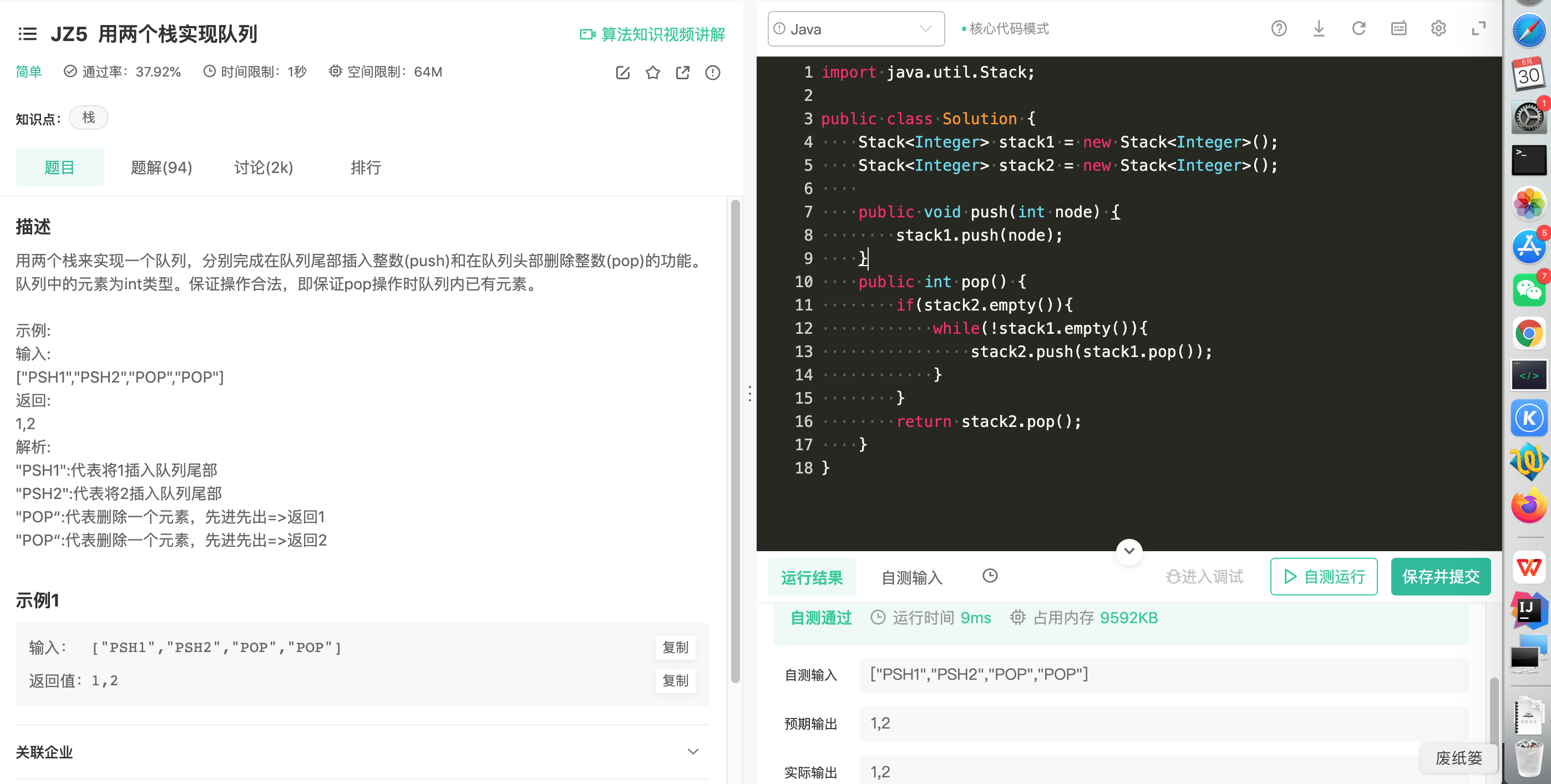Select the 栈 knowledge tag
This screenshot has width=1551, height=784.
click(89, 118)
